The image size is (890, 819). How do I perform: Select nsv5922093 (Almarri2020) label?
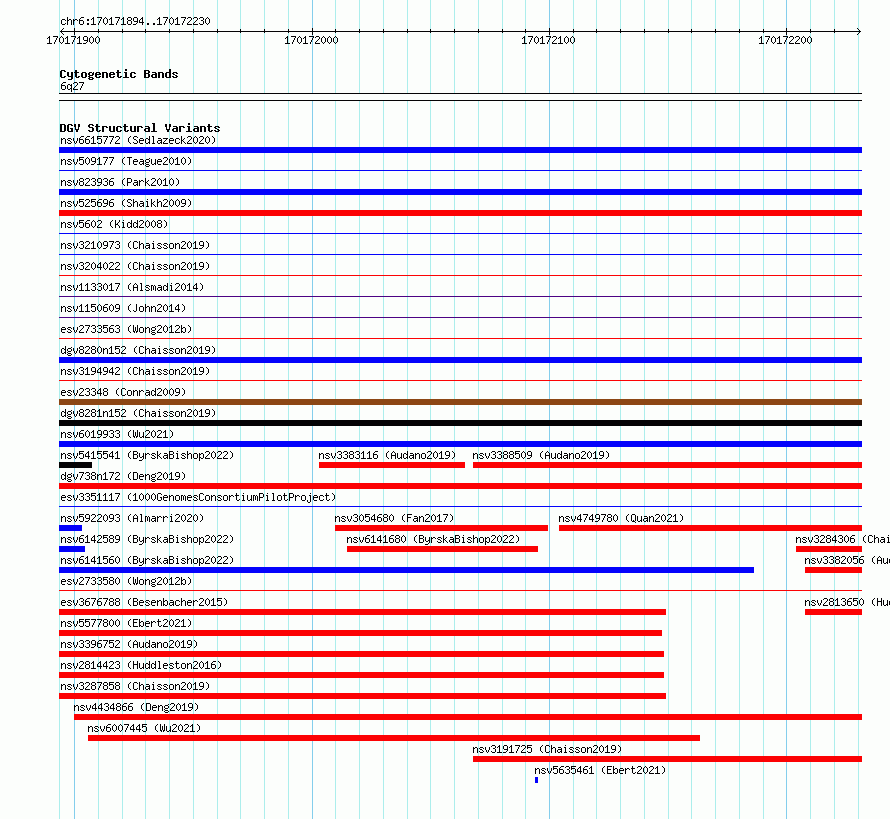click(x=132, y=518)
